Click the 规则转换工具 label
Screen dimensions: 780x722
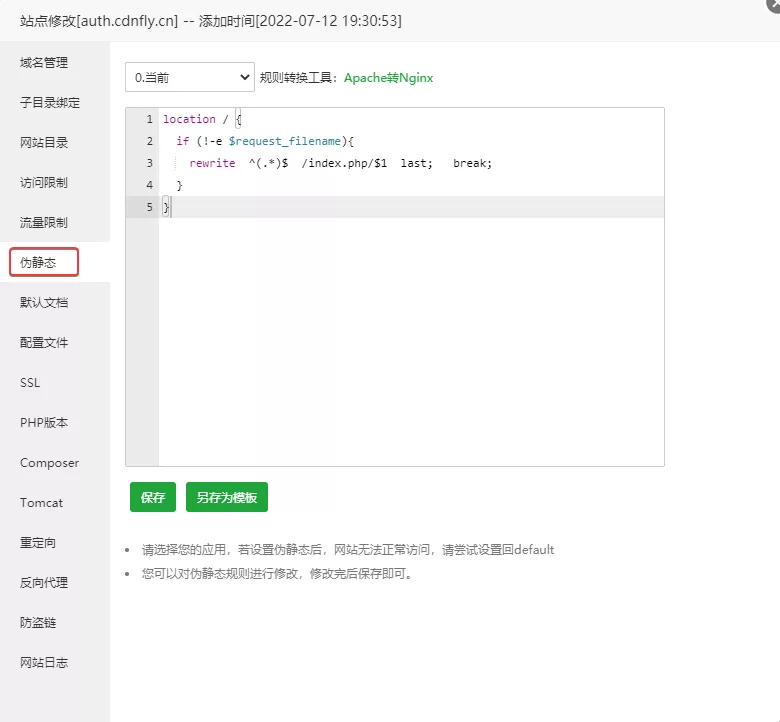(298, 78)
